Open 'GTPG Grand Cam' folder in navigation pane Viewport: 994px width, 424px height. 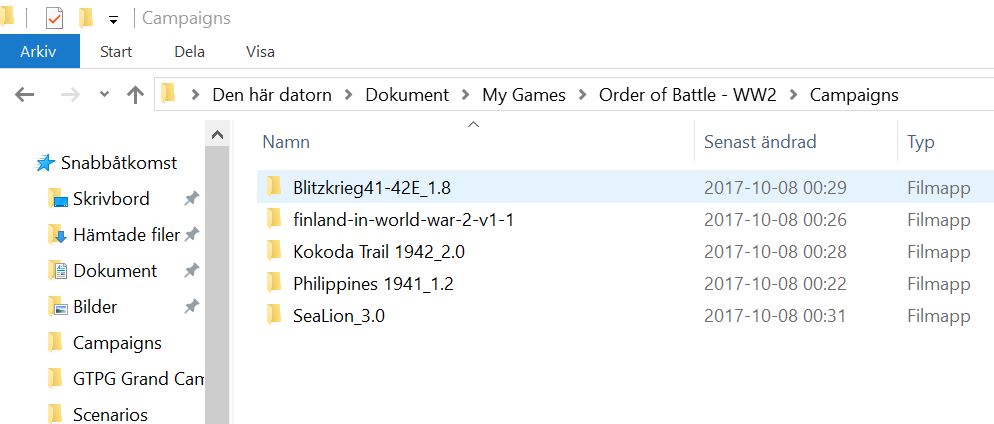pos(139,379)
